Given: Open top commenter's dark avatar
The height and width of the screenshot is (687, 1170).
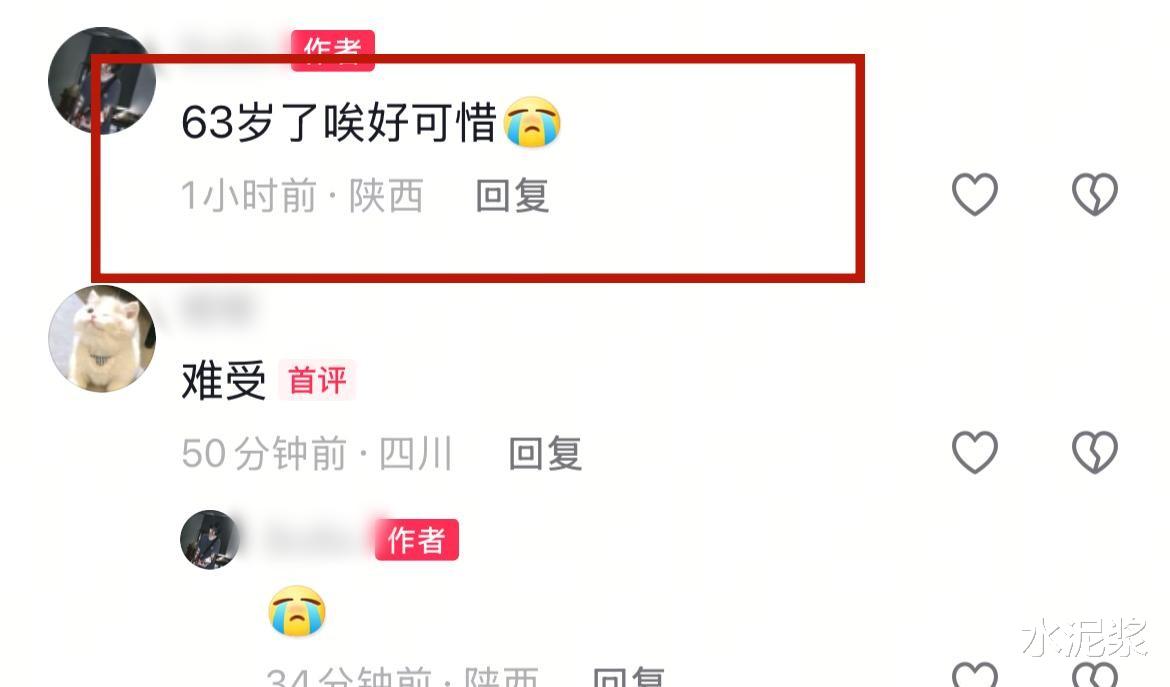Looking at the screenshot, I should click(102, 81).
